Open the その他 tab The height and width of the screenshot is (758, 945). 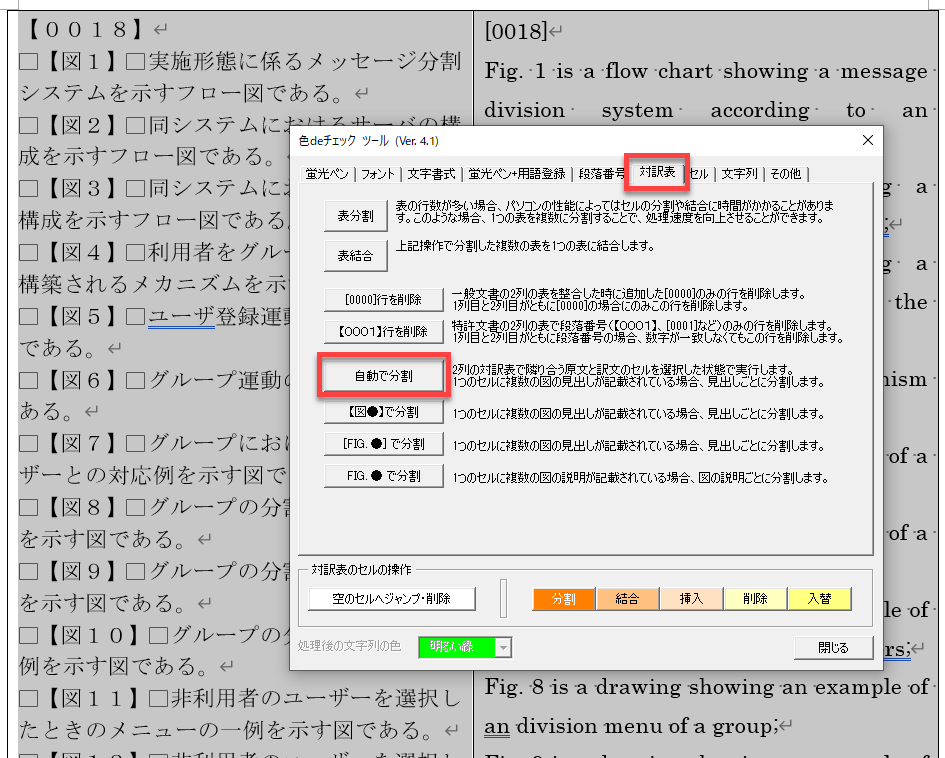[785, 174]
